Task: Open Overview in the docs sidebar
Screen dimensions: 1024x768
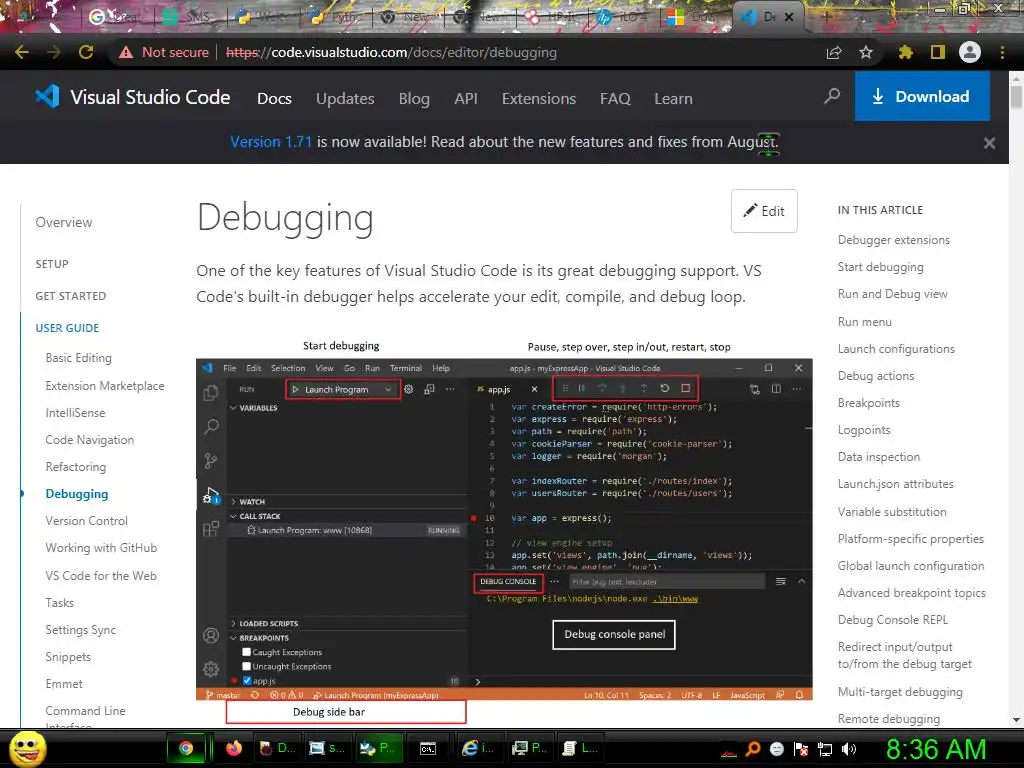Action: [x=64, y=222]
